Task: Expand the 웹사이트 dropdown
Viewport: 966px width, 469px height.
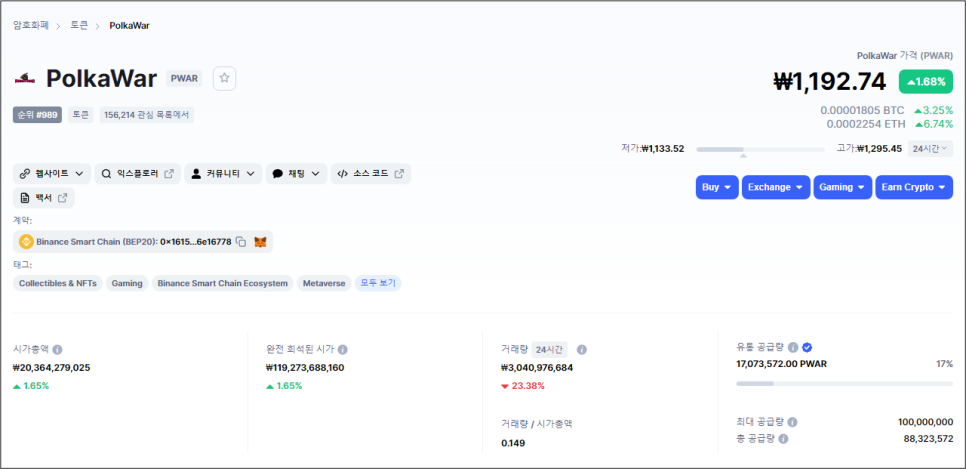Action: [52, 174]
